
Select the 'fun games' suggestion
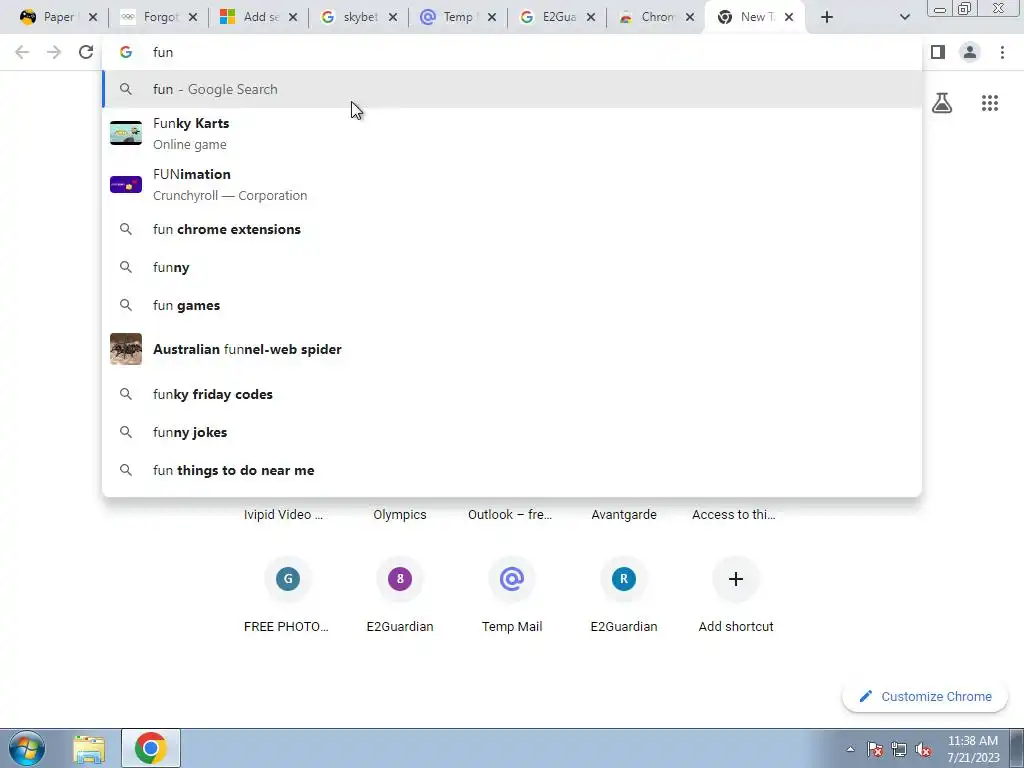coord(512,305)
